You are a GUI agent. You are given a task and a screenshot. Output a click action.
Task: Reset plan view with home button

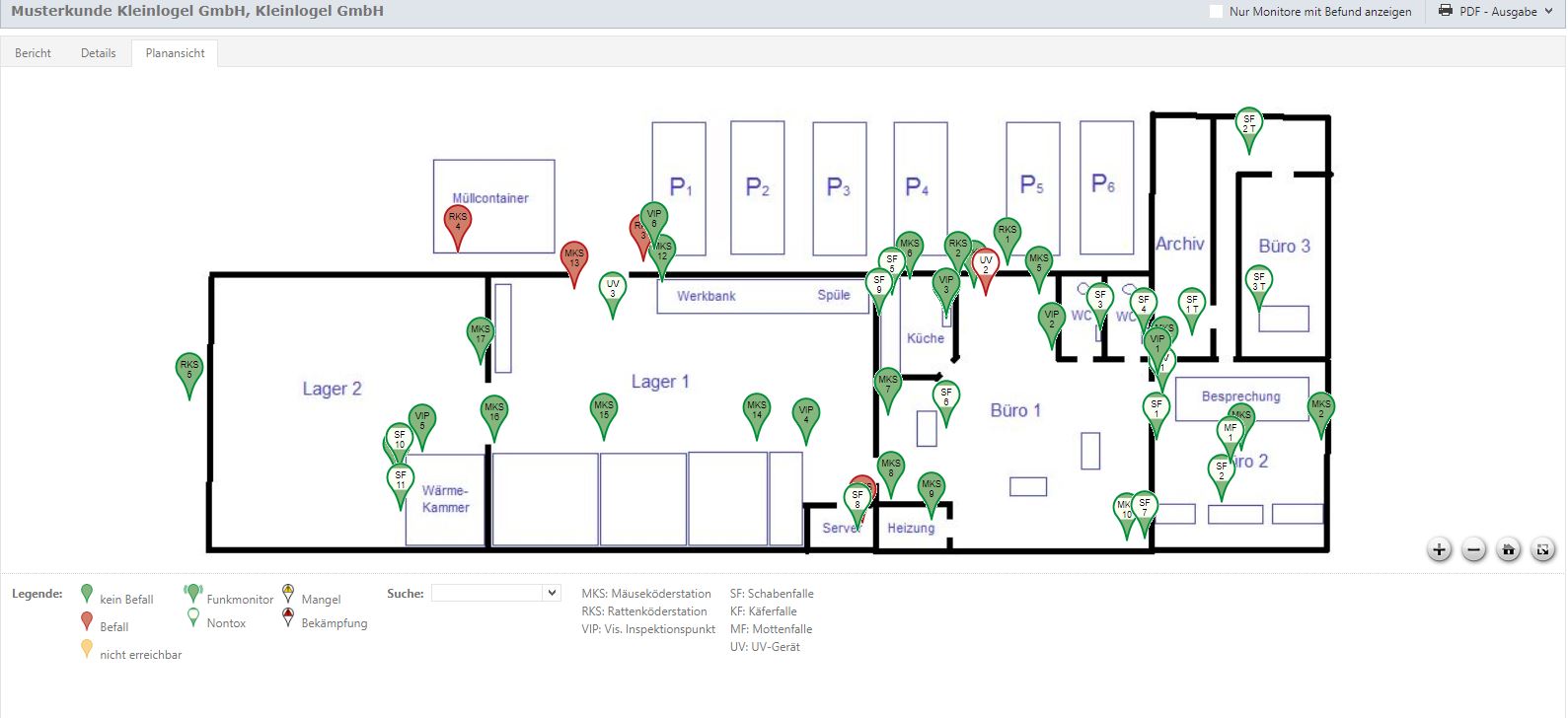click(1509, 550)
